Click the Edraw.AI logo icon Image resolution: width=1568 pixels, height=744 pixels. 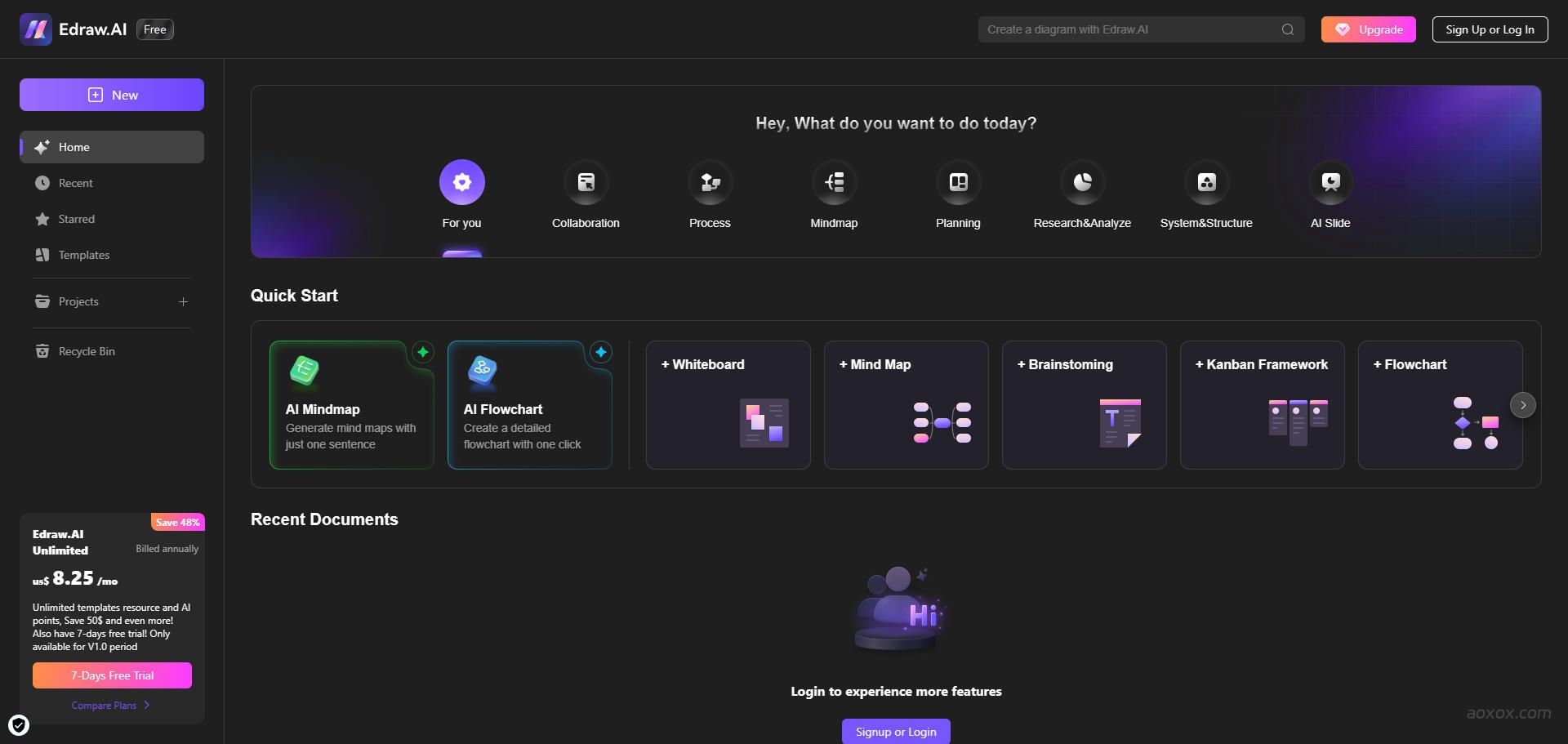(36, 29)
